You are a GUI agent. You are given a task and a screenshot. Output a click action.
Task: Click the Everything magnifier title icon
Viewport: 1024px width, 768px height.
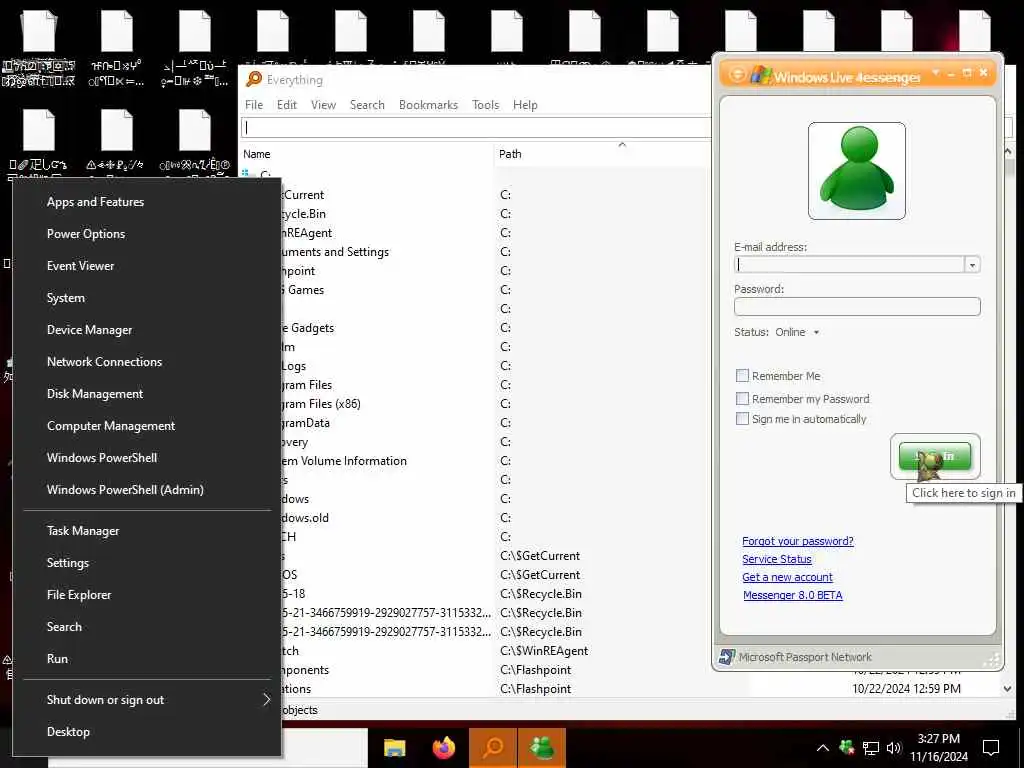(253, 80)
